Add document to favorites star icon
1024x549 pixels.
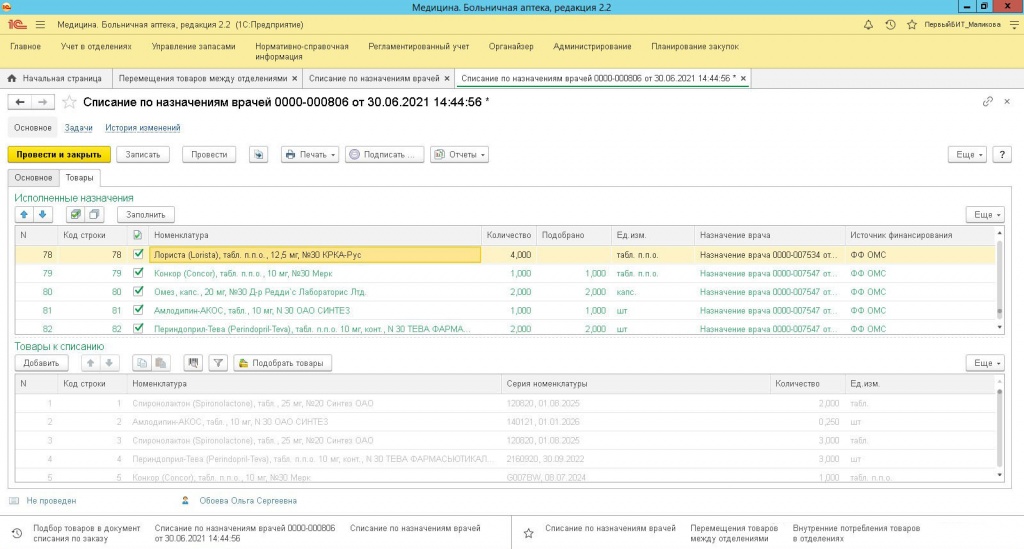pyautogui.click(x=69, y=102)
